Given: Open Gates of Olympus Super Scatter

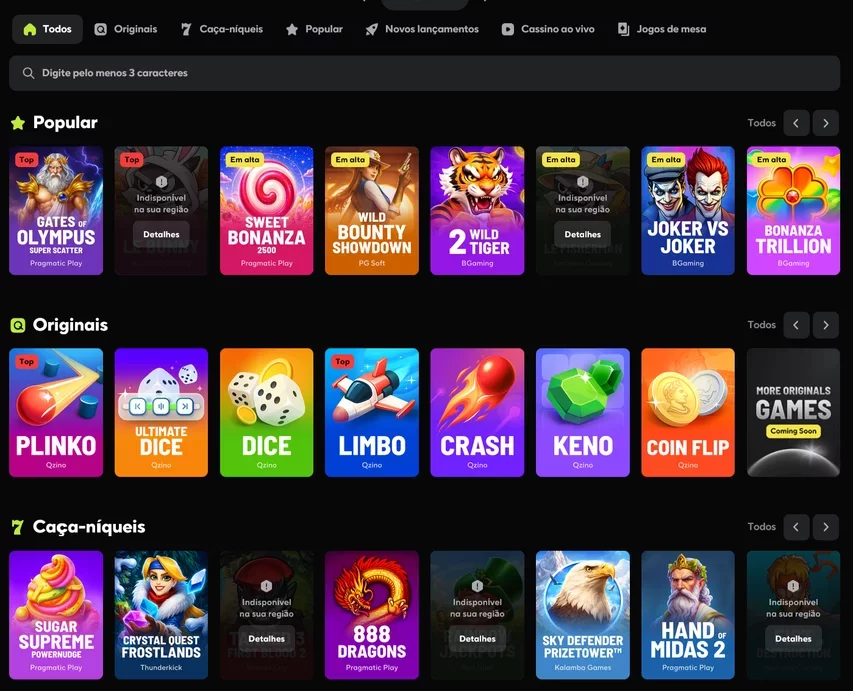Looking at the screenshot, I should click(56, 211).
